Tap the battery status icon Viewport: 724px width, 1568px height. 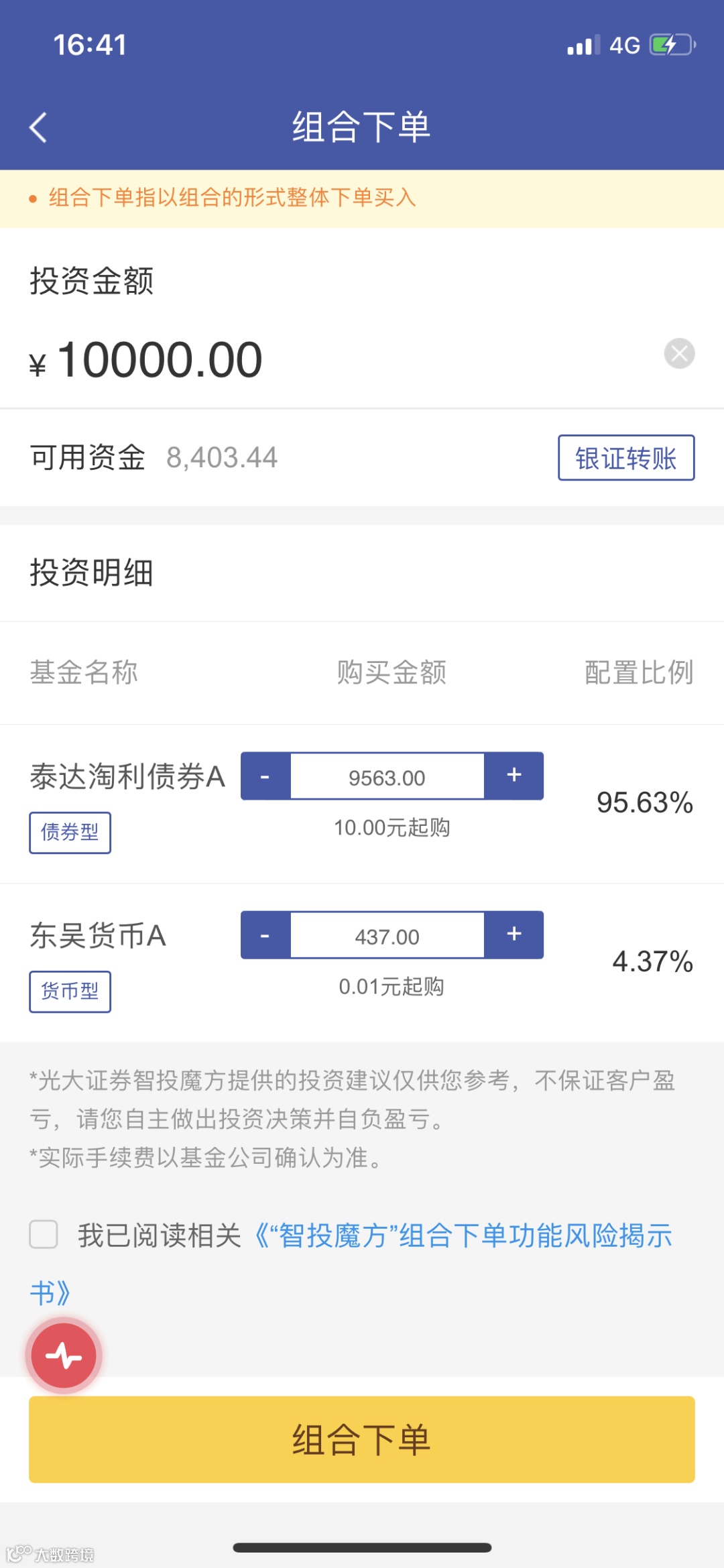point(673,45)
